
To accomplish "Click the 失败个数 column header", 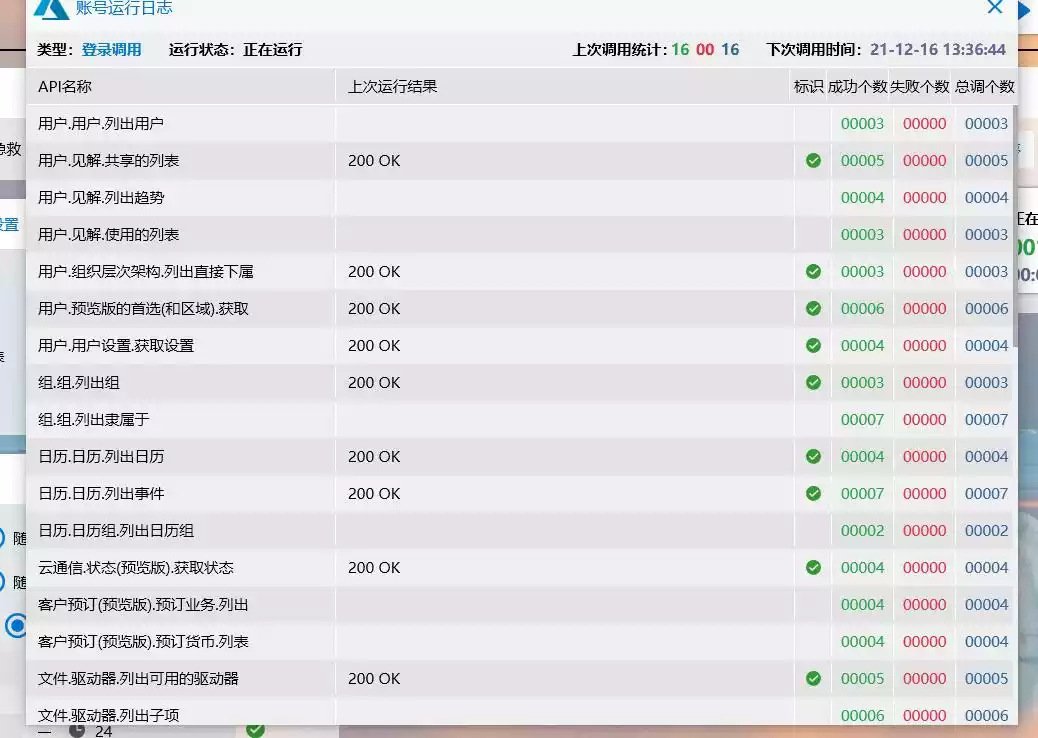I will click(920, 87).
